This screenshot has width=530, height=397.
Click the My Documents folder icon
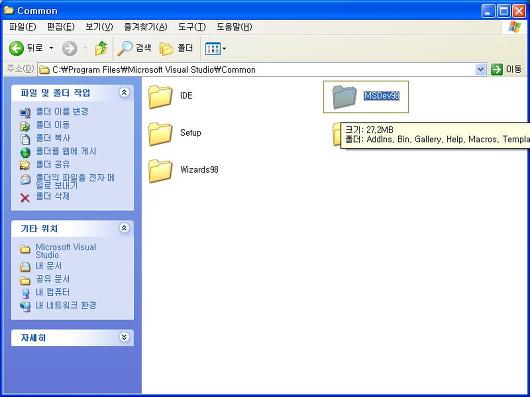[x=25, y=267]
